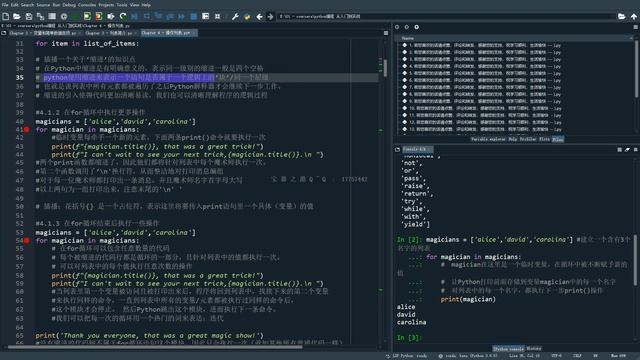
Task: Toggle the breakpoint on line 54
Action: (x=27, y=241)
